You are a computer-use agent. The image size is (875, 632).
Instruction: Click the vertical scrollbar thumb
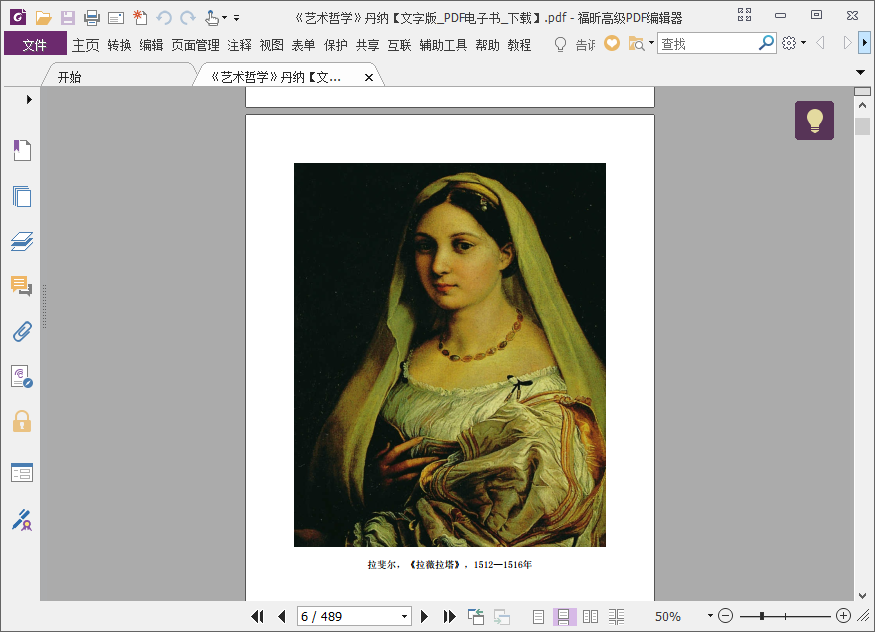862,126
